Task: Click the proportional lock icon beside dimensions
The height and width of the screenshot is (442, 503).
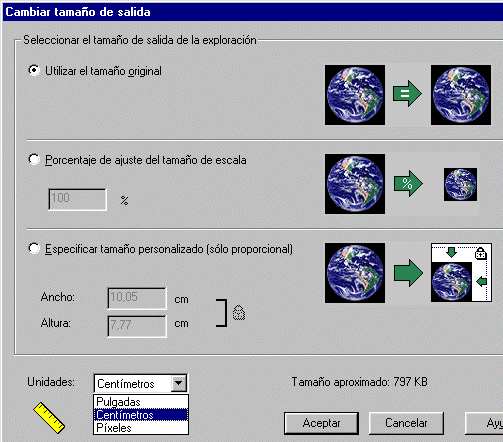Action: [239, 313]
